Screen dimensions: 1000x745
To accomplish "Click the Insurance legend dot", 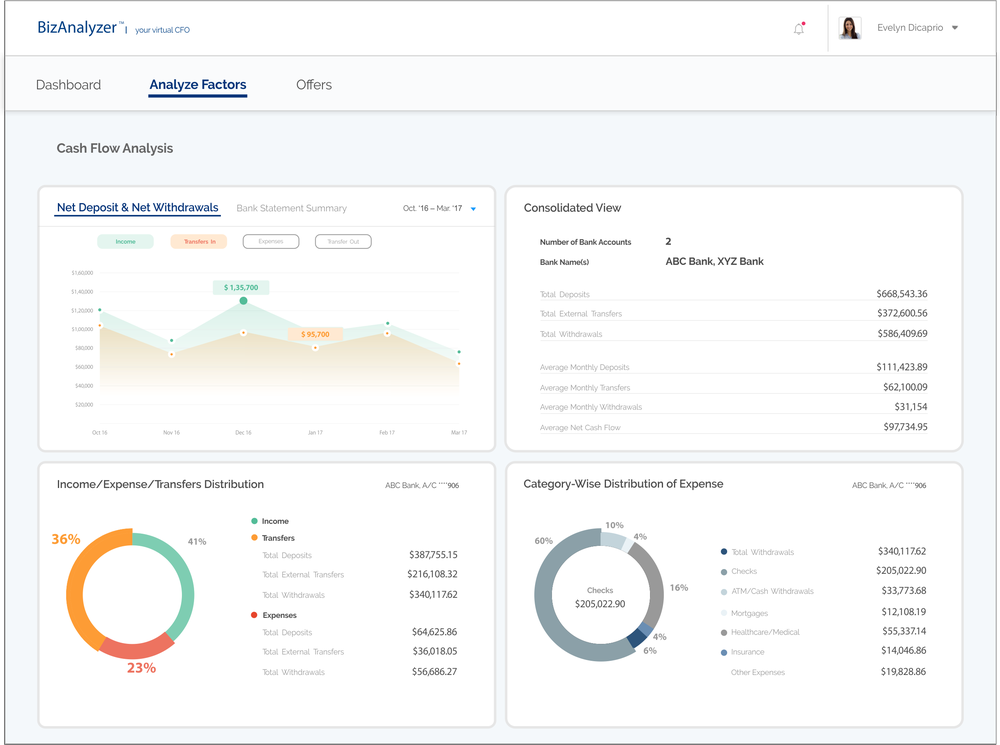I will (724, 652).
